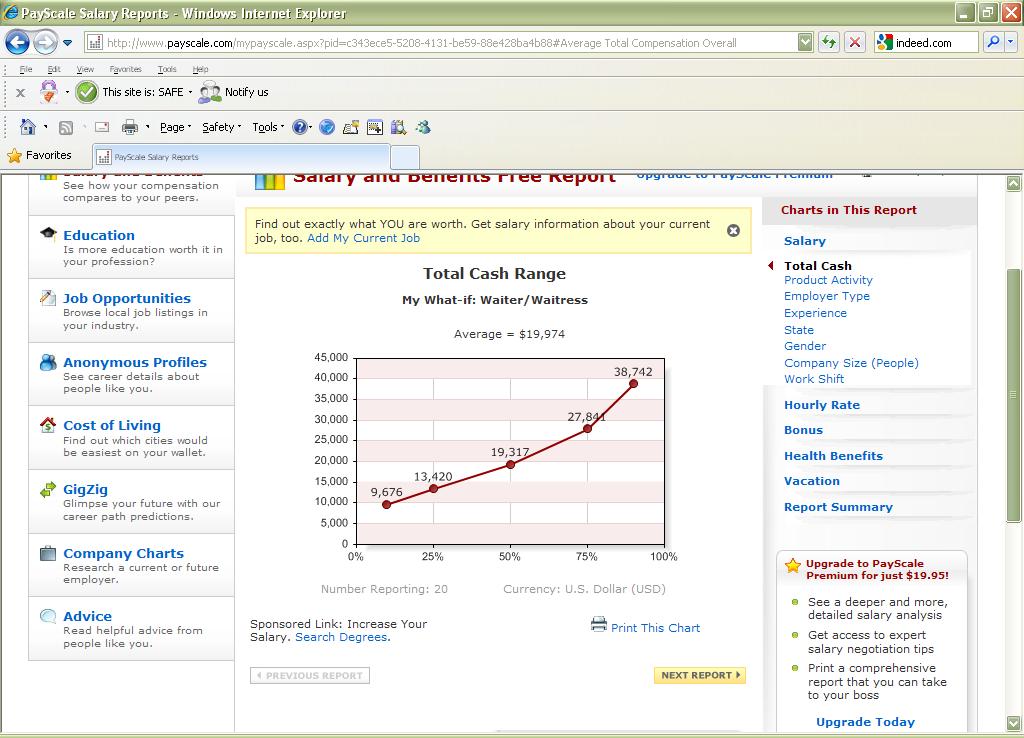Image resolution: width=1024 pixels, height=738 pixels.
Task: Open the Cost of Living sidebar link
Action: tap(112, 425)
